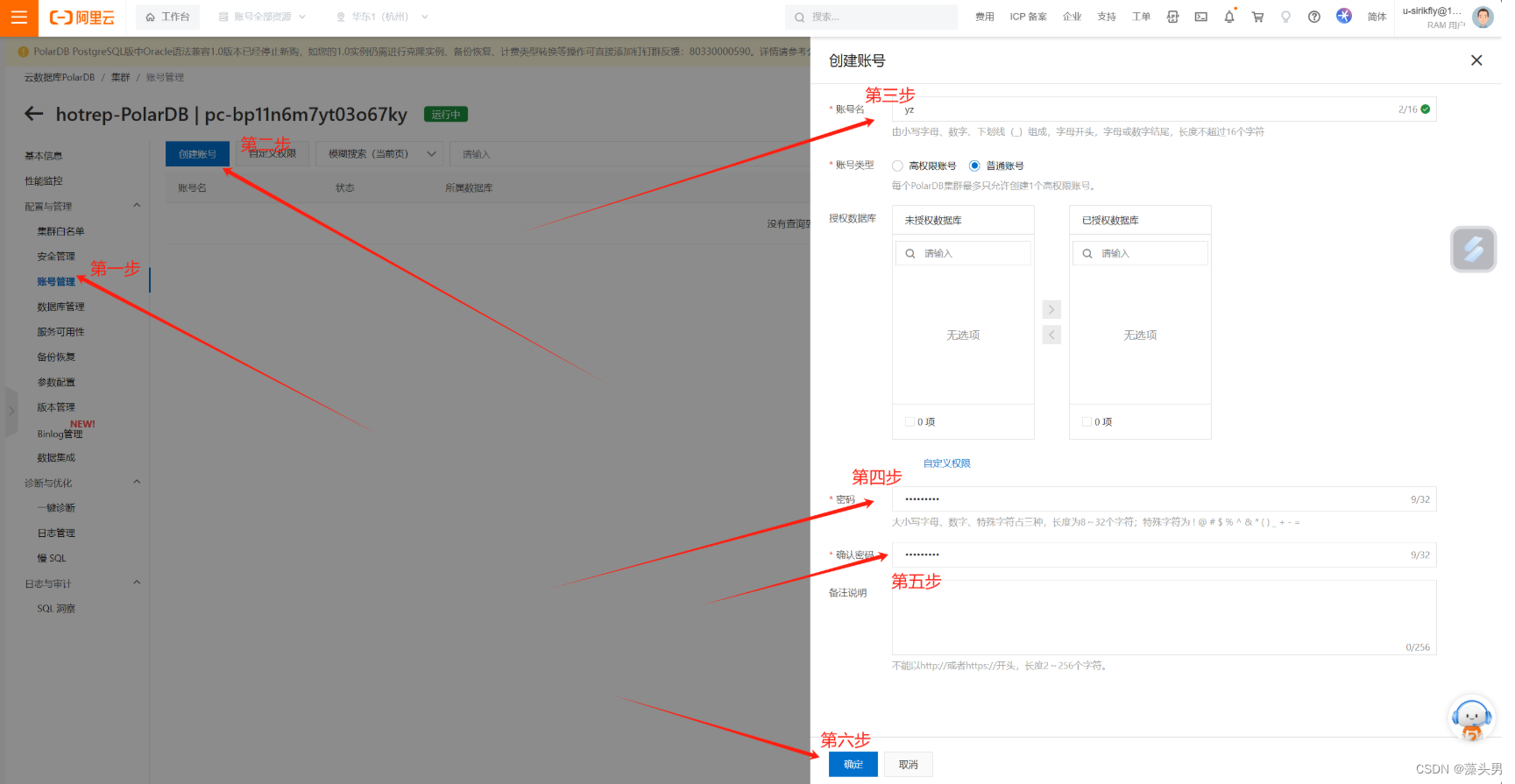Open the East China 1 region dropdown
1515x784 pixels.
tap(383, 17)
